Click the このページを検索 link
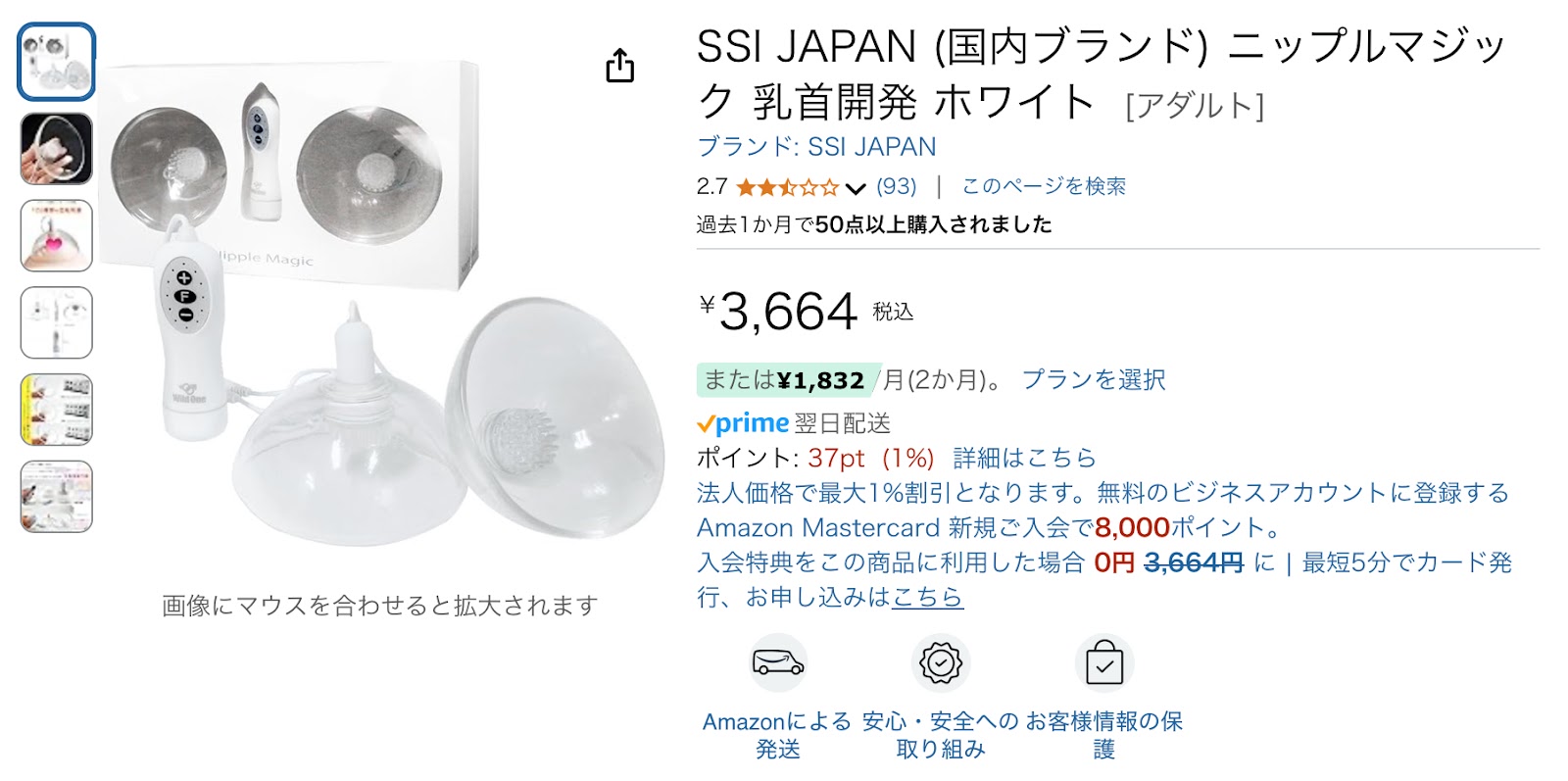 coord(1044,186)
